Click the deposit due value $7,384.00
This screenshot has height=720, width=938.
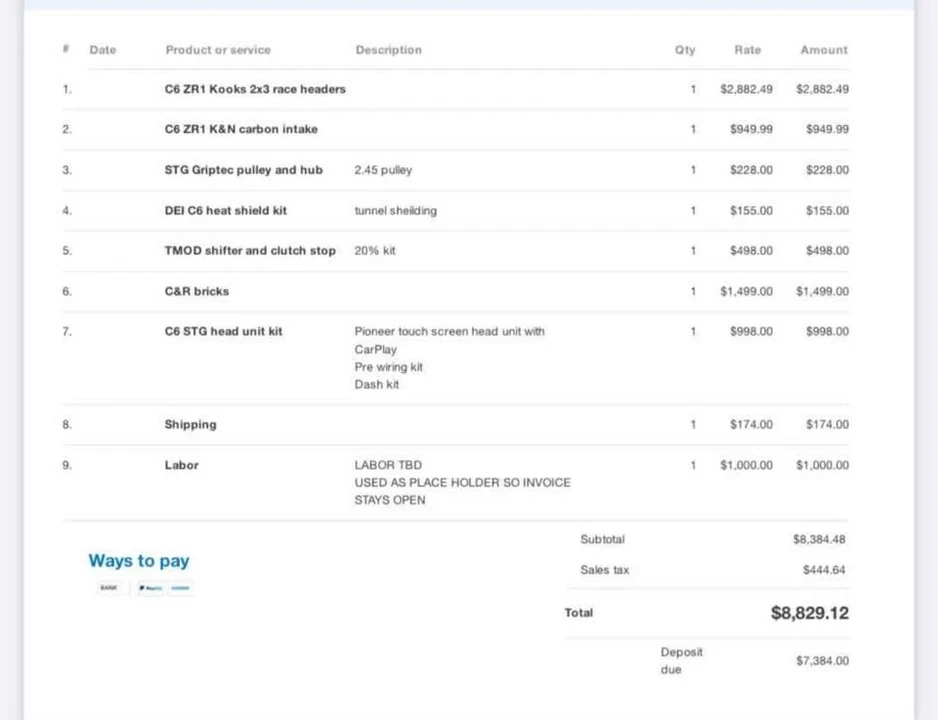click(822, 661)
